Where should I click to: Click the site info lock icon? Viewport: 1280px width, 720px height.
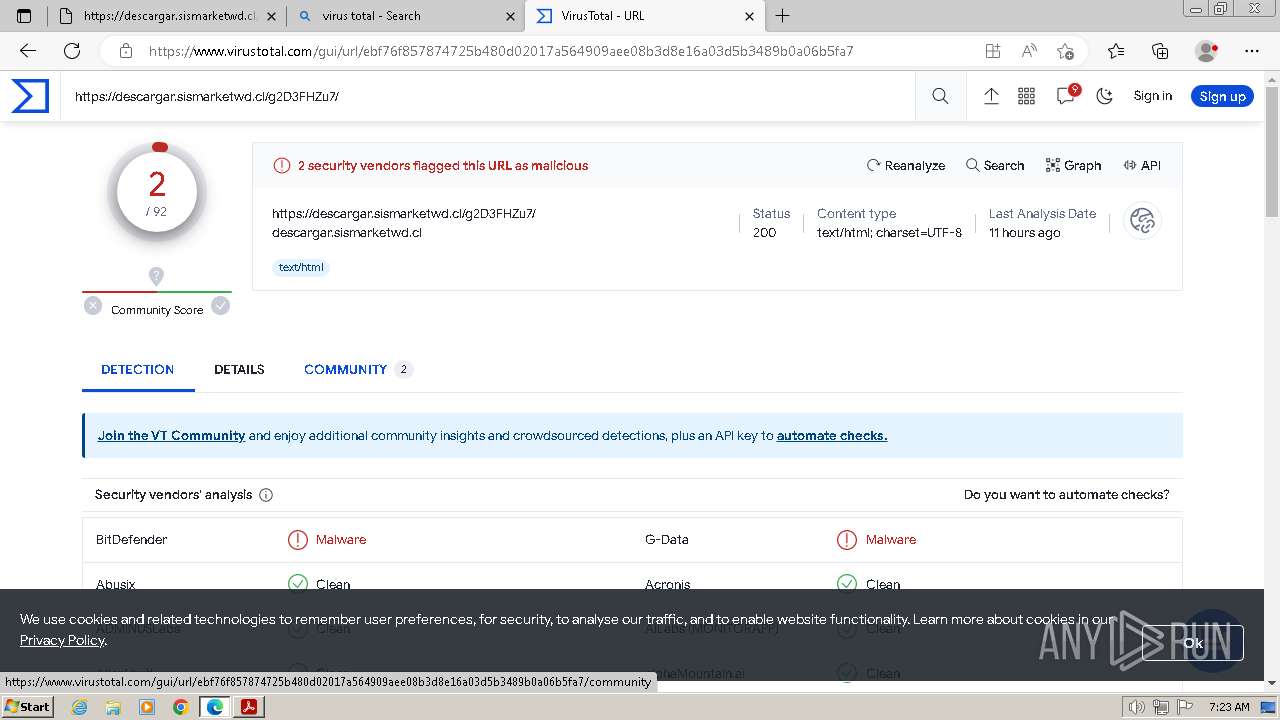(x=126, y=51)
